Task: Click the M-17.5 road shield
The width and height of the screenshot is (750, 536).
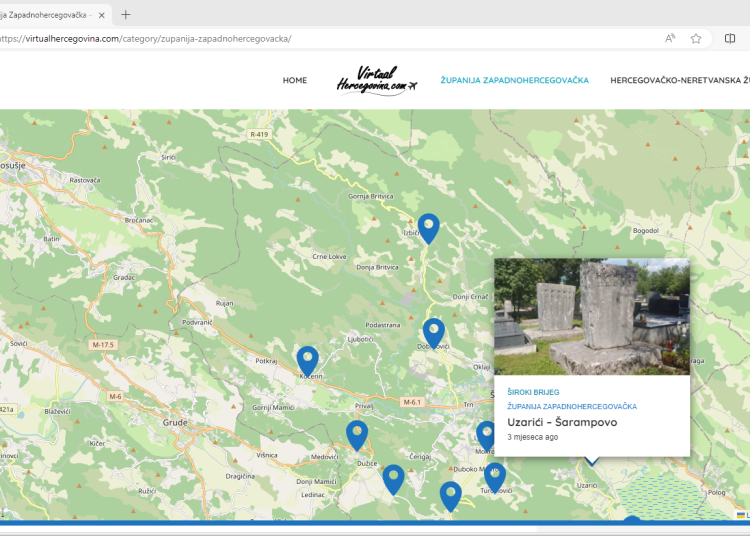Action: click(x=103, y=345)
